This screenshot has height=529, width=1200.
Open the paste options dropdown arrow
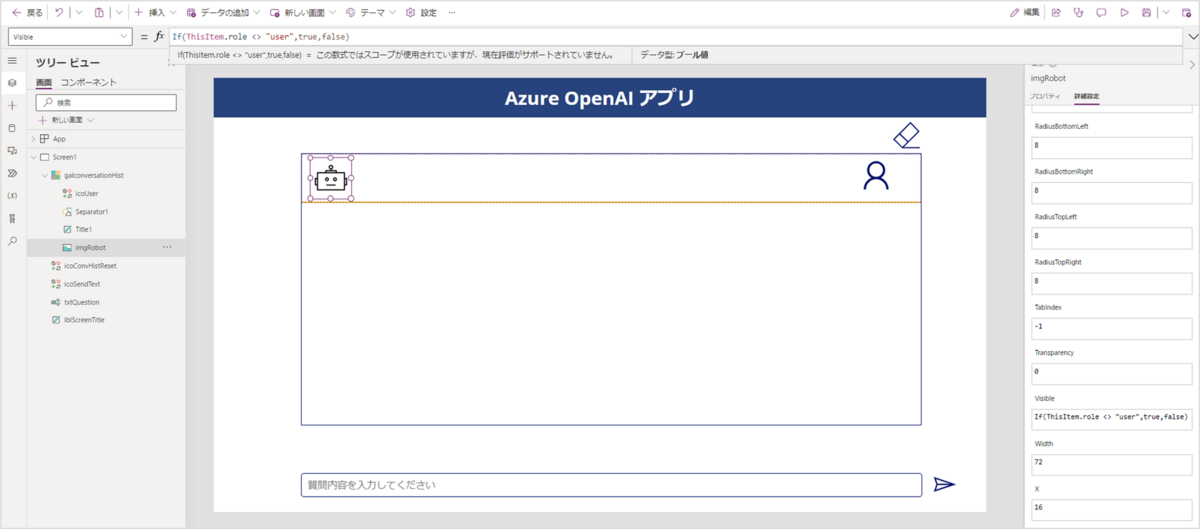[119, 13]
